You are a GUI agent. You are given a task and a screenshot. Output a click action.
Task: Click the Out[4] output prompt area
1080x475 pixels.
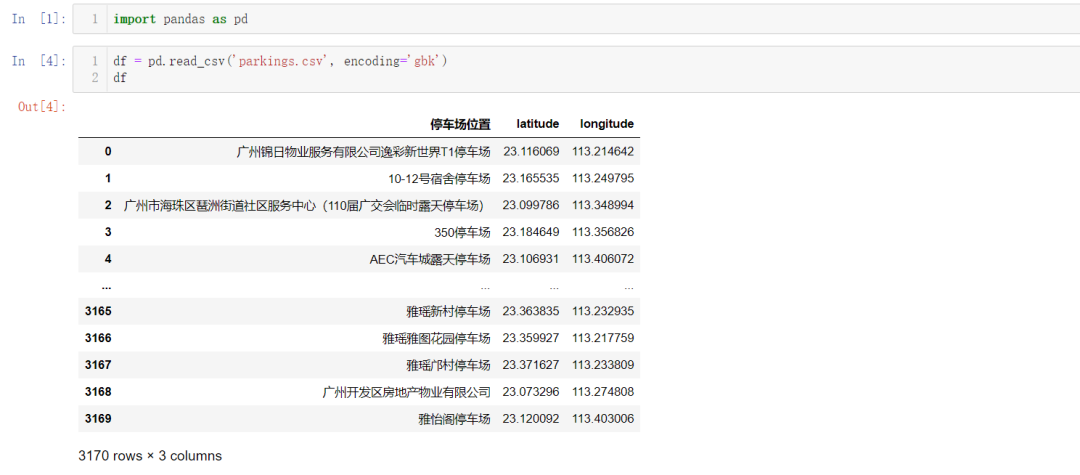click(42, 107)
